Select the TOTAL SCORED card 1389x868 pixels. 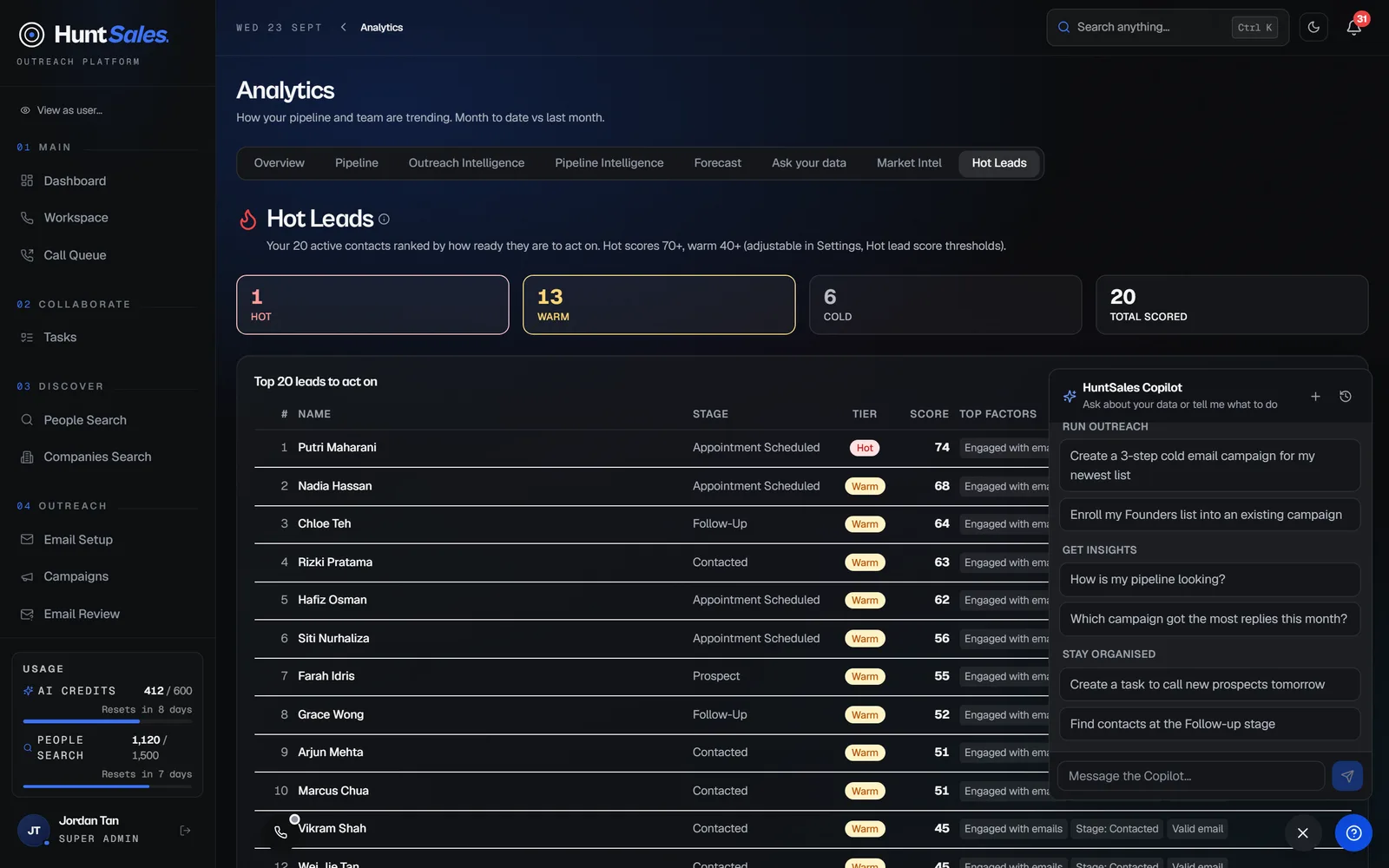coord(1232,305)
